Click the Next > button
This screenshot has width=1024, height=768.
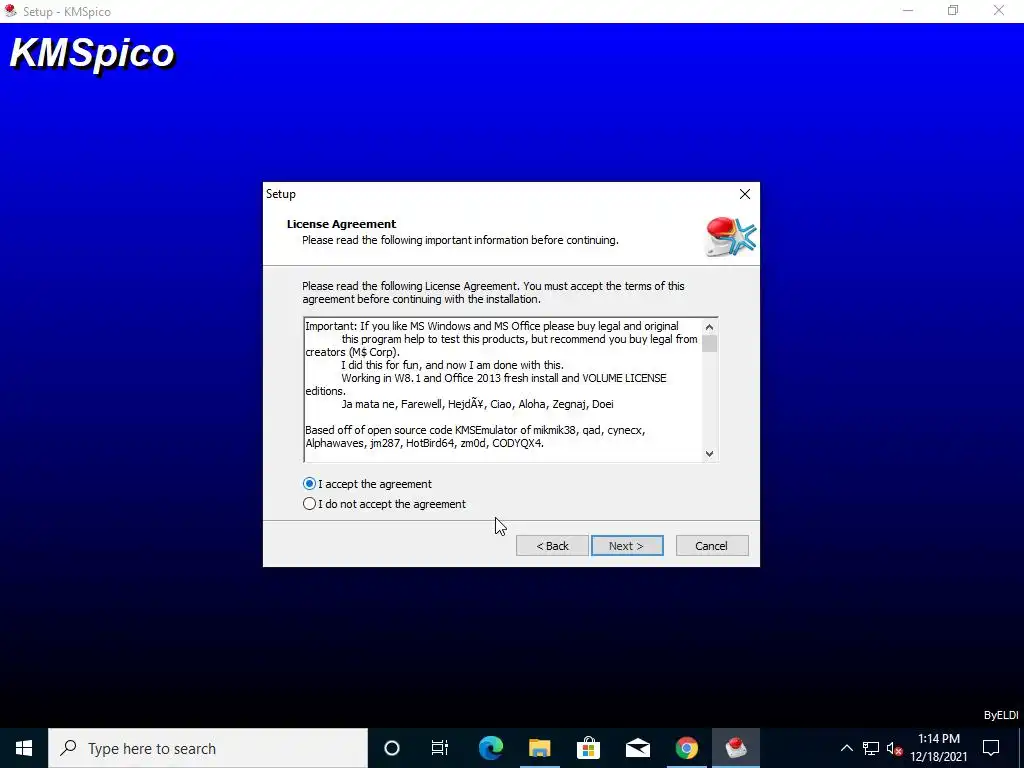coord(627,546)
